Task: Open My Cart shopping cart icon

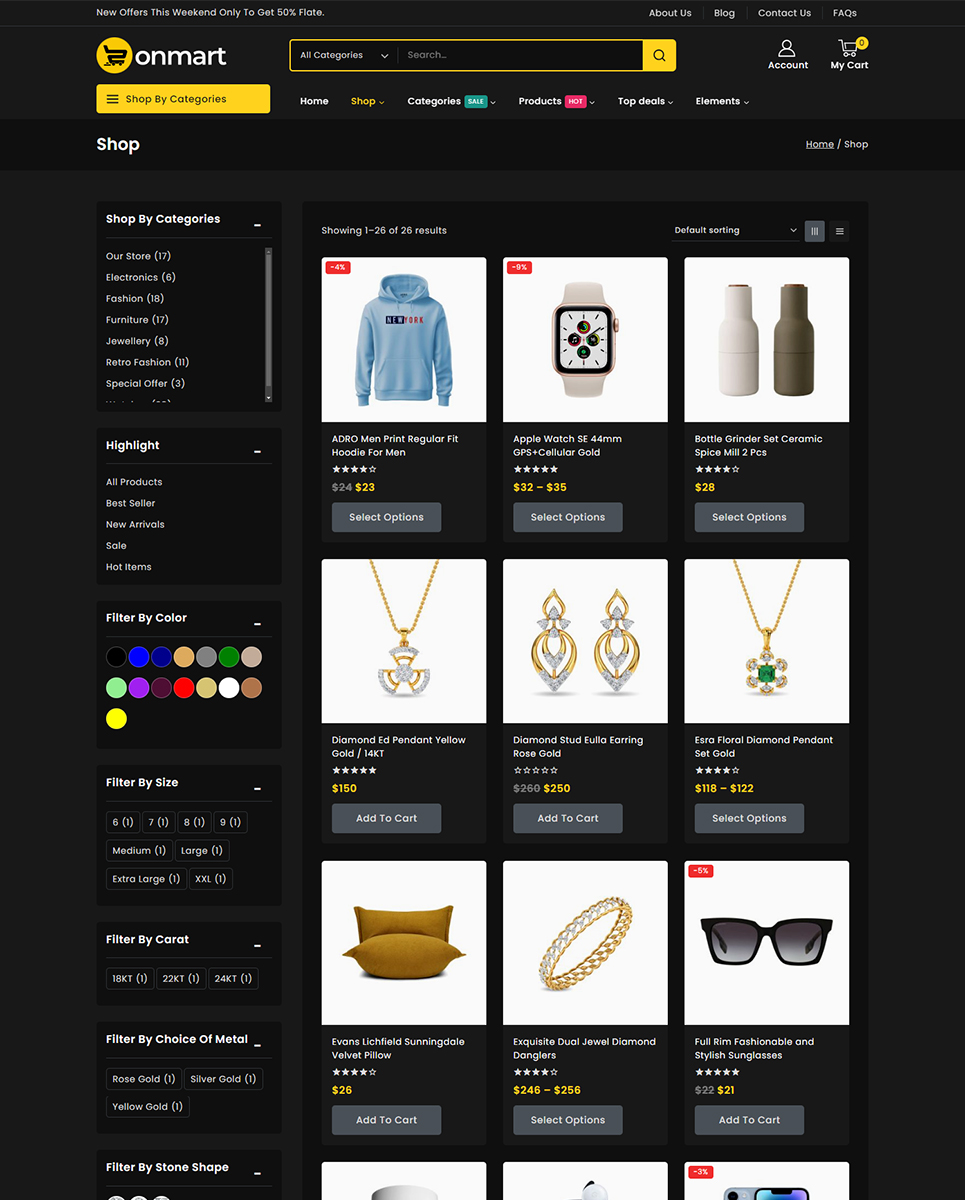Action: (x=849, y=48)
